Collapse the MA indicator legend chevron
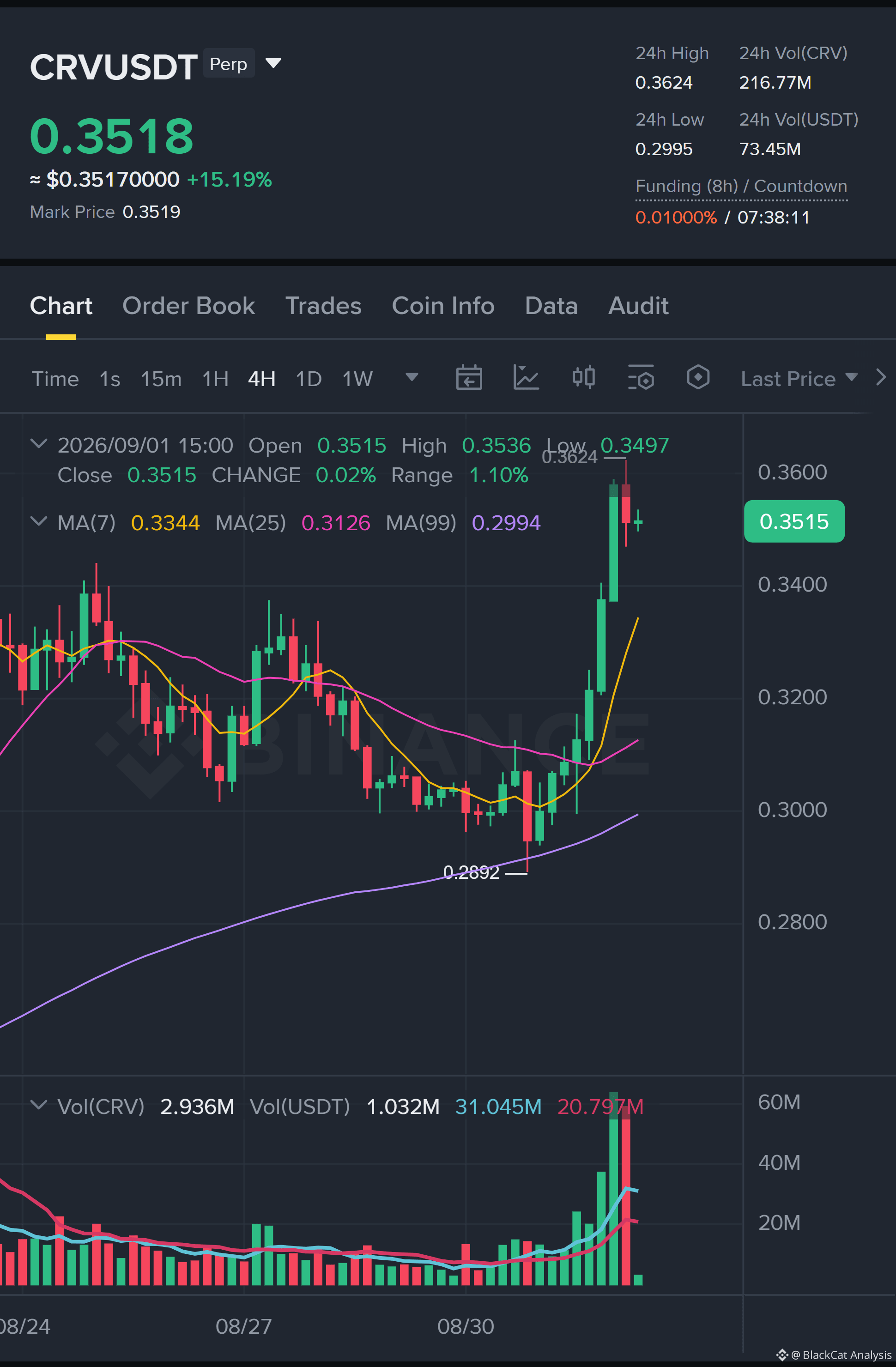This screenshot has width=896, height=1367. (x=38, y=521)
